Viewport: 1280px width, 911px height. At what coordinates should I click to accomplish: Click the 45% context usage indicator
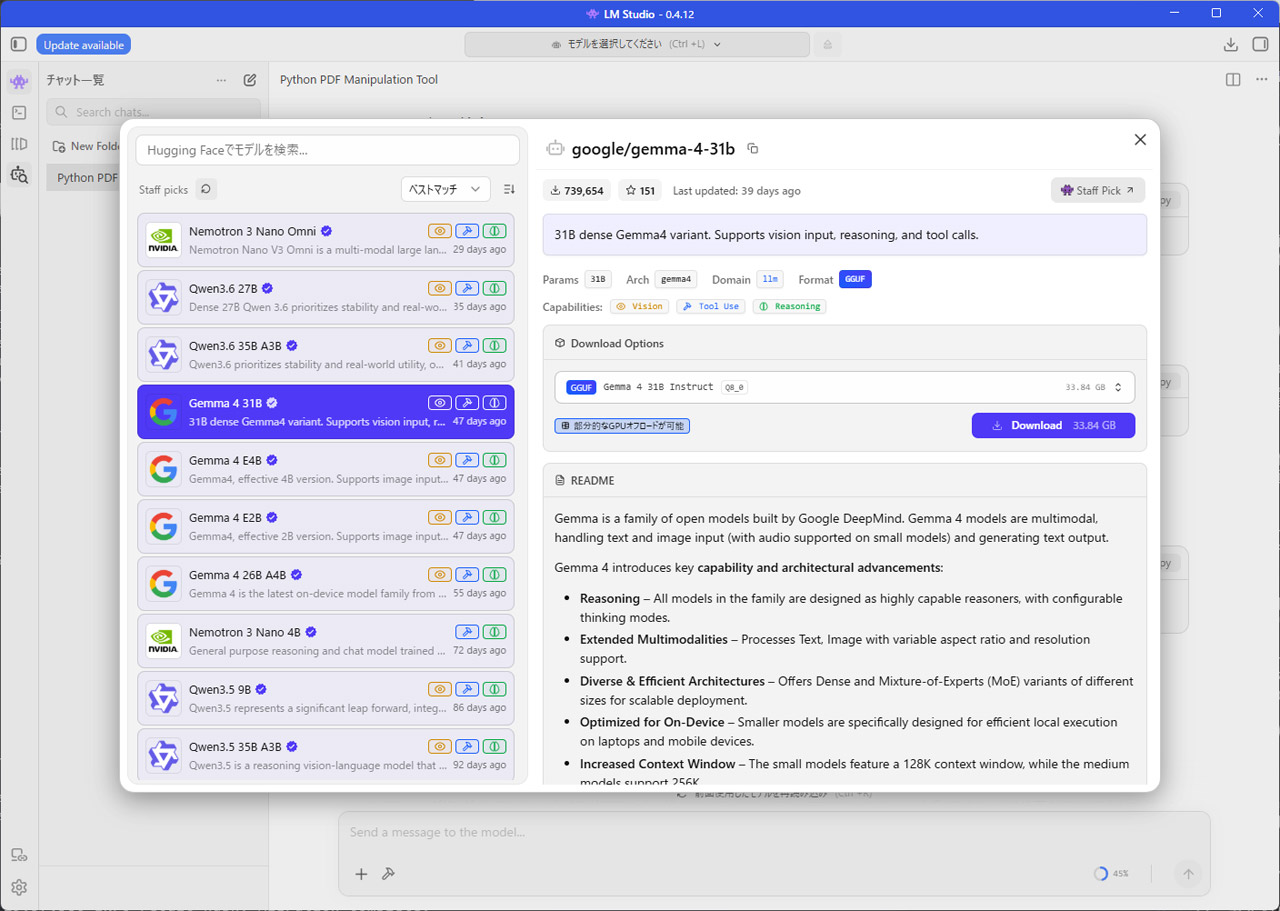(1111, 874)
